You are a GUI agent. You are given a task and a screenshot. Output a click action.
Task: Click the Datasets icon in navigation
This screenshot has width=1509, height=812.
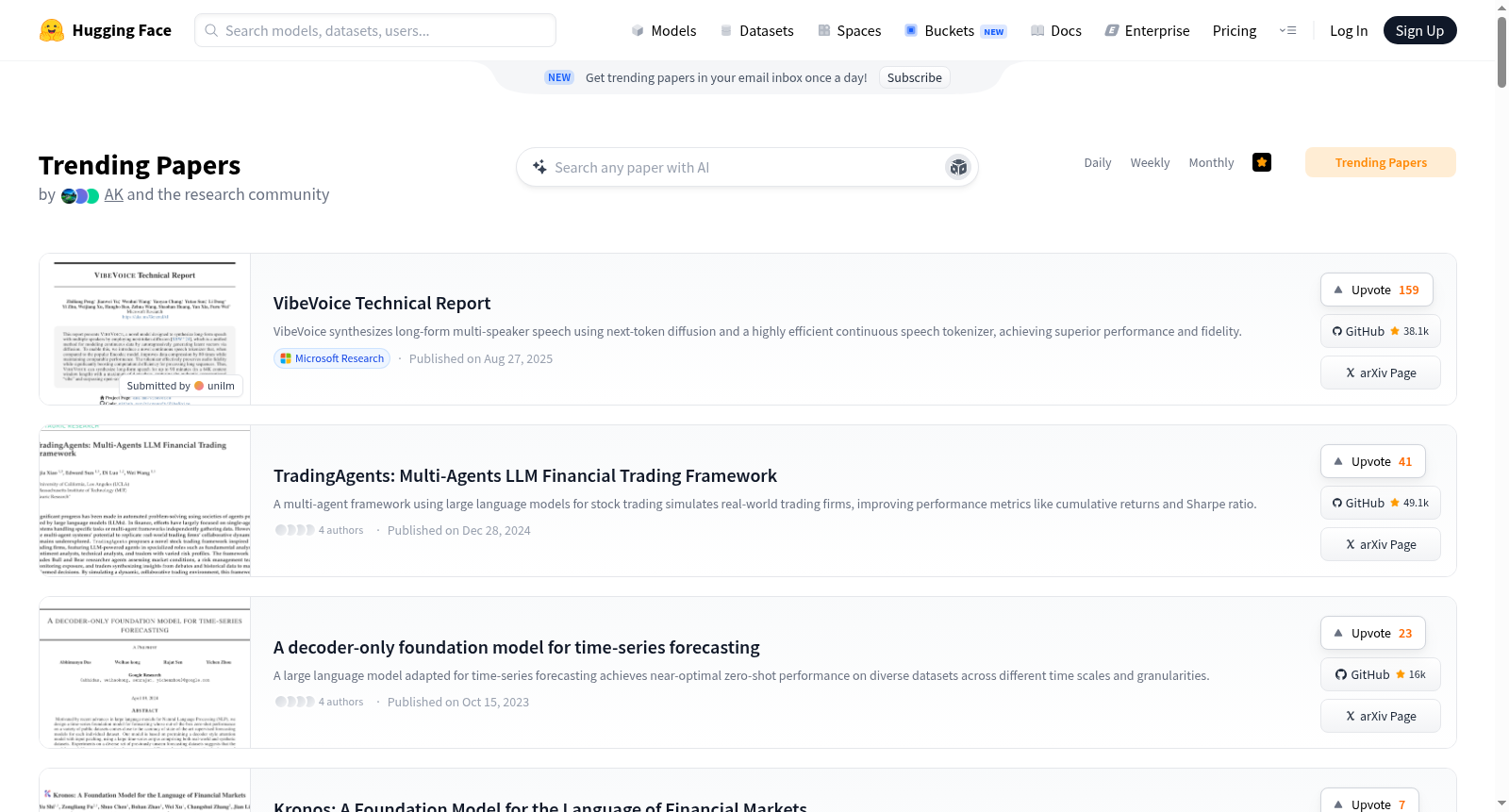pos(726,30)
